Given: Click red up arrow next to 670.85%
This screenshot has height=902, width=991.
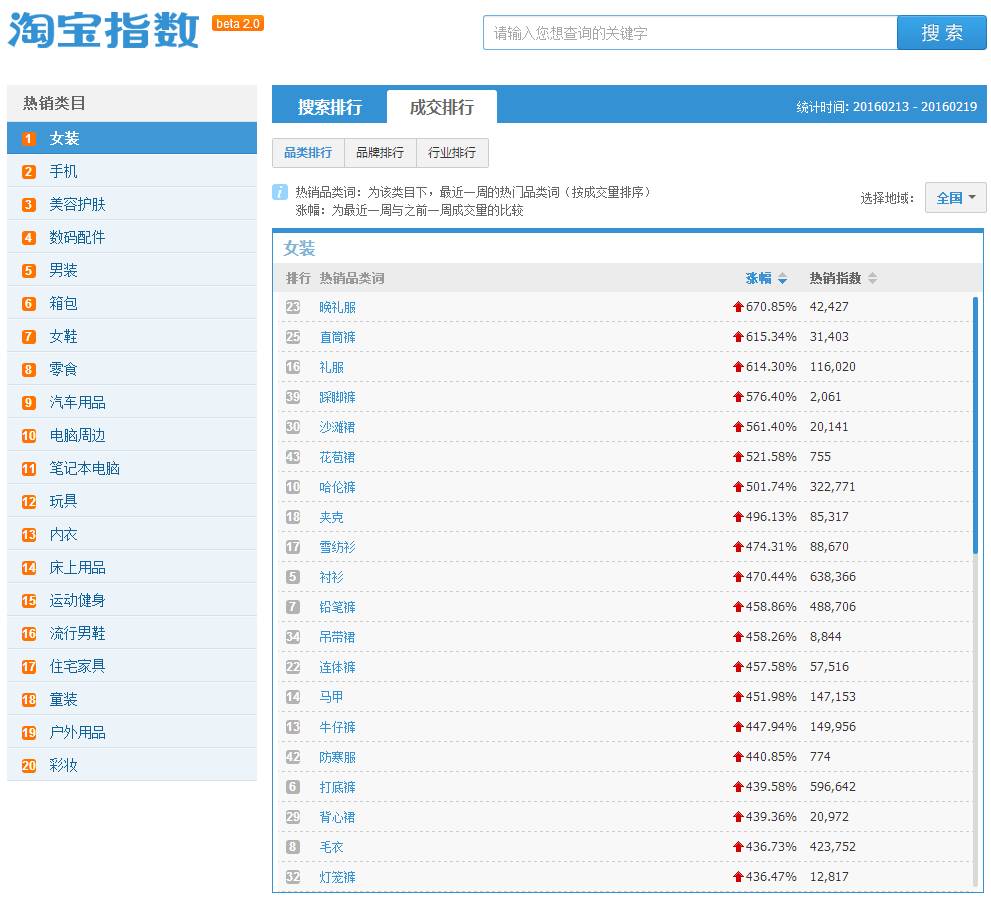Looking at the screenshot, I should coord(738,307).
